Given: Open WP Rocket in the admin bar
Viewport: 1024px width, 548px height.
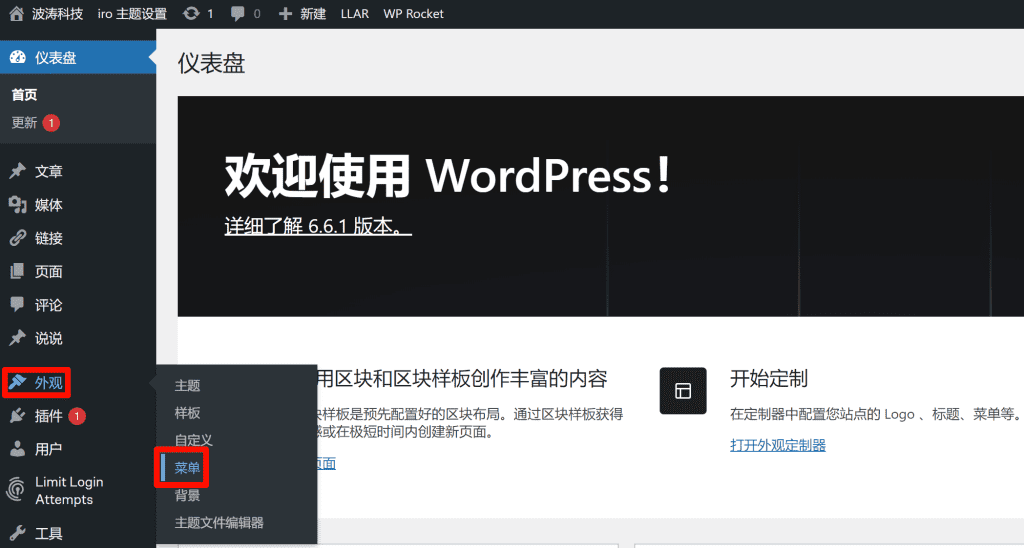Looking at the screenshot, I should pos(413,14).
